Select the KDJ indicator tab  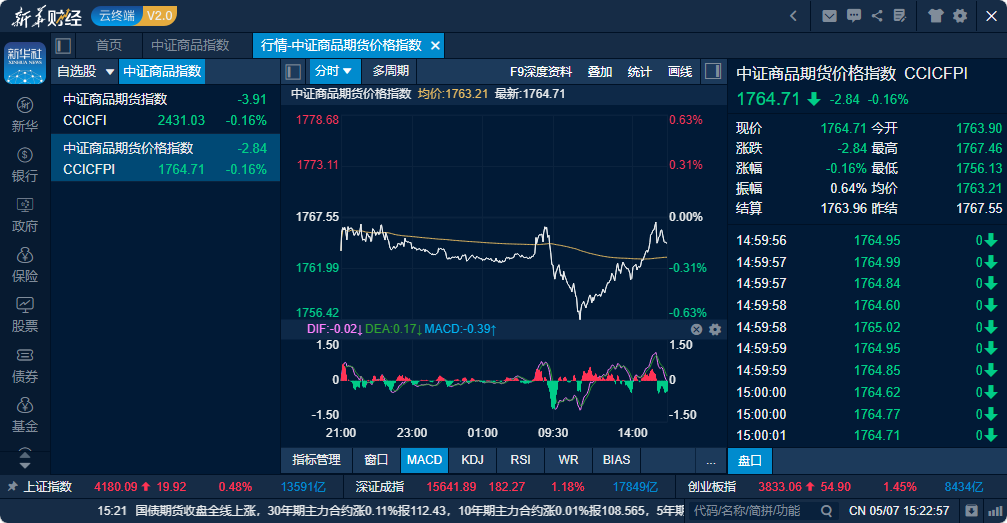click(x=473, y=460)
